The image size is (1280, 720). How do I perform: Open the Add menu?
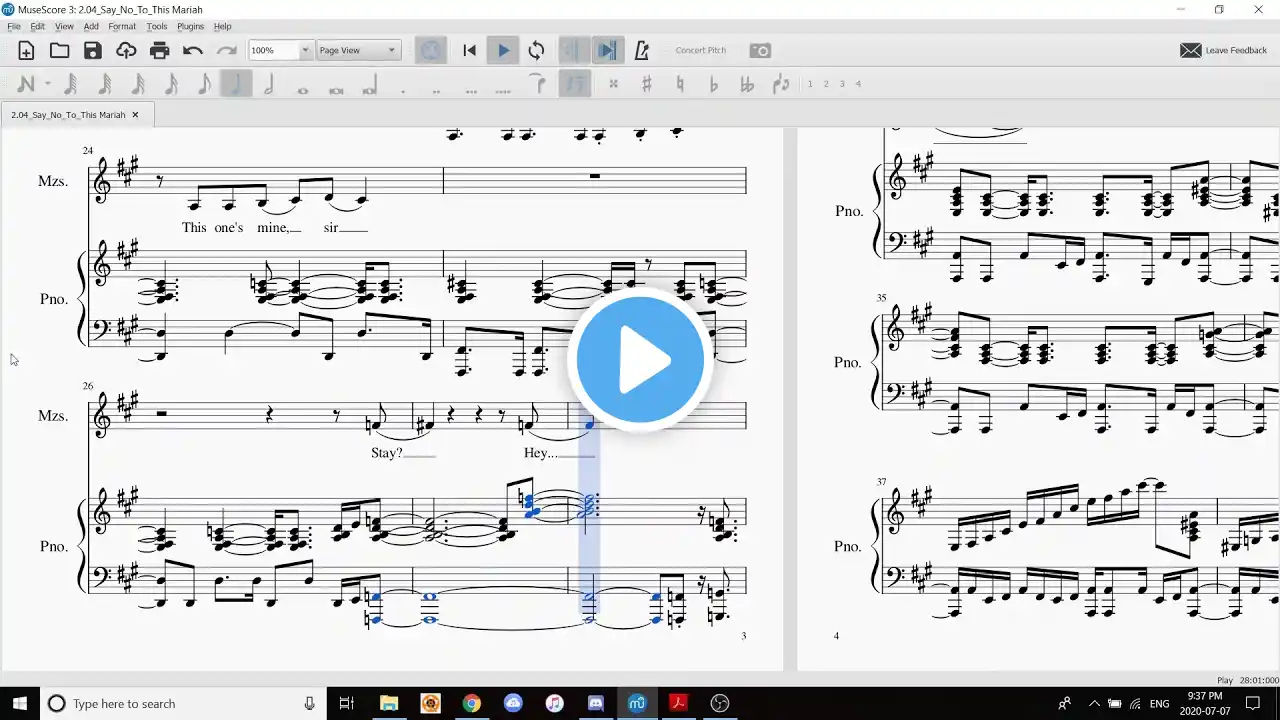(x=91, y=26)
